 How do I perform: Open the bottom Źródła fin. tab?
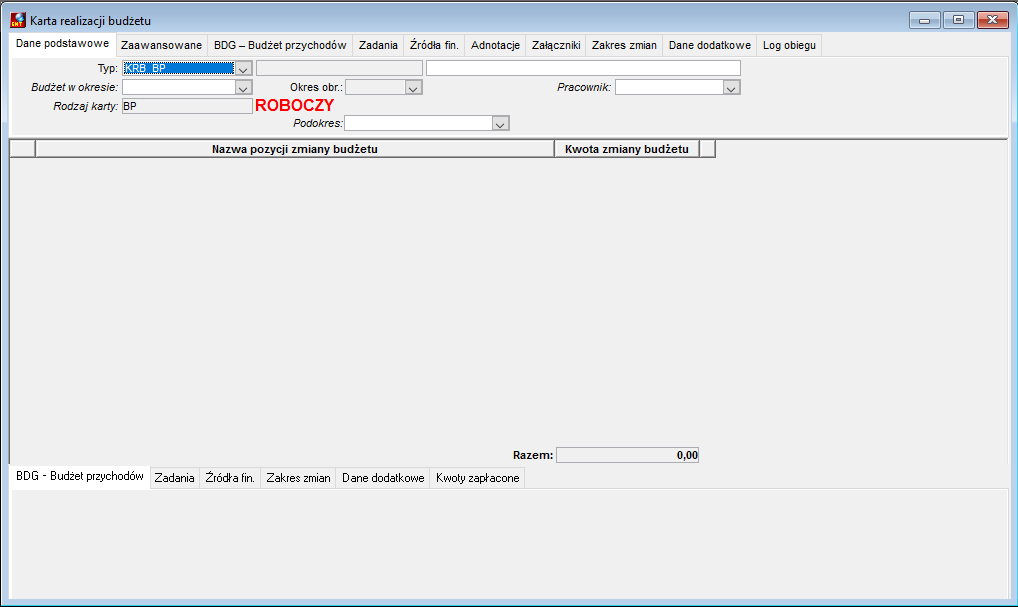(x=230, y=478)
